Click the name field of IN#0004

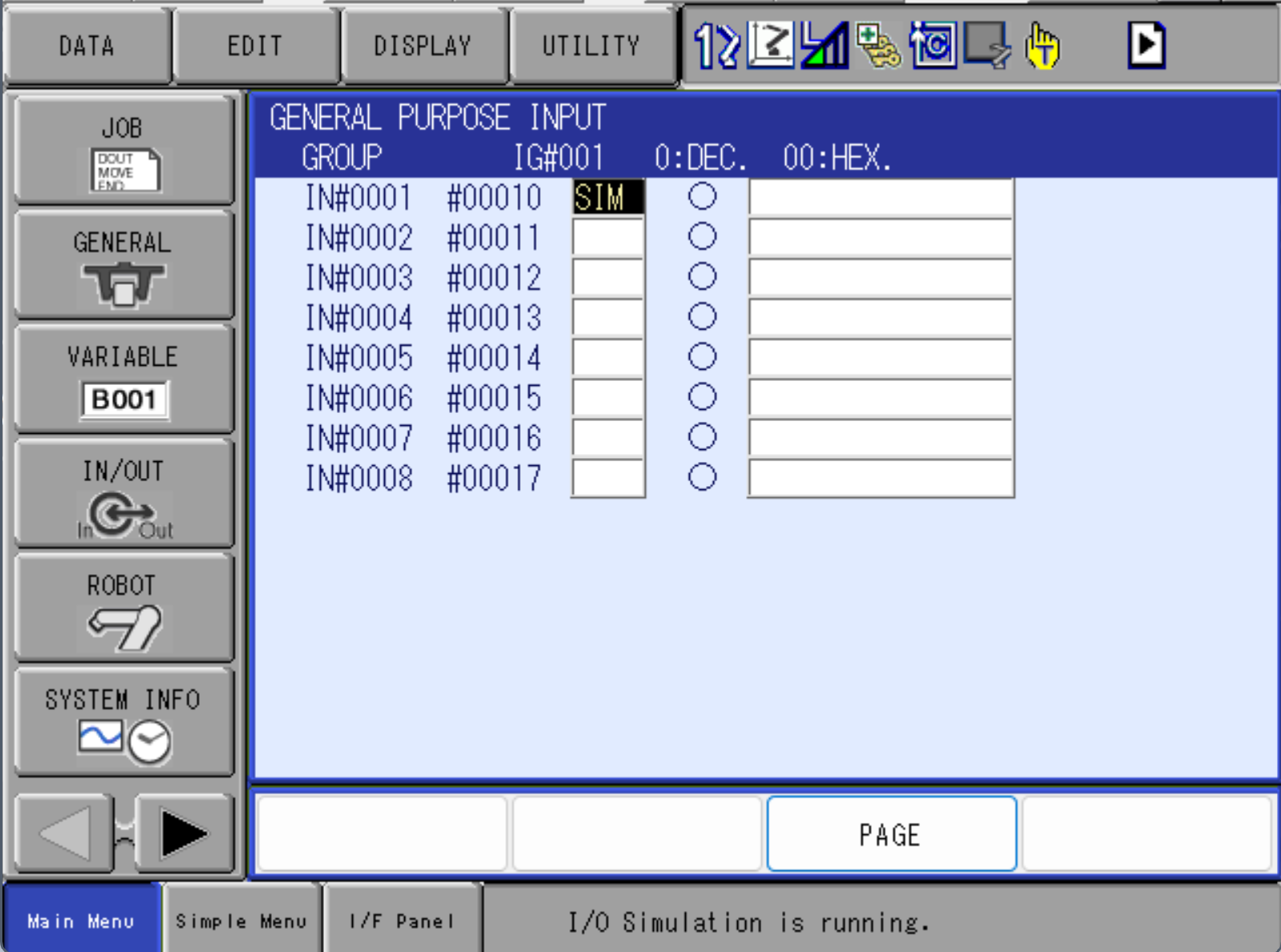[x=881, y=318]
